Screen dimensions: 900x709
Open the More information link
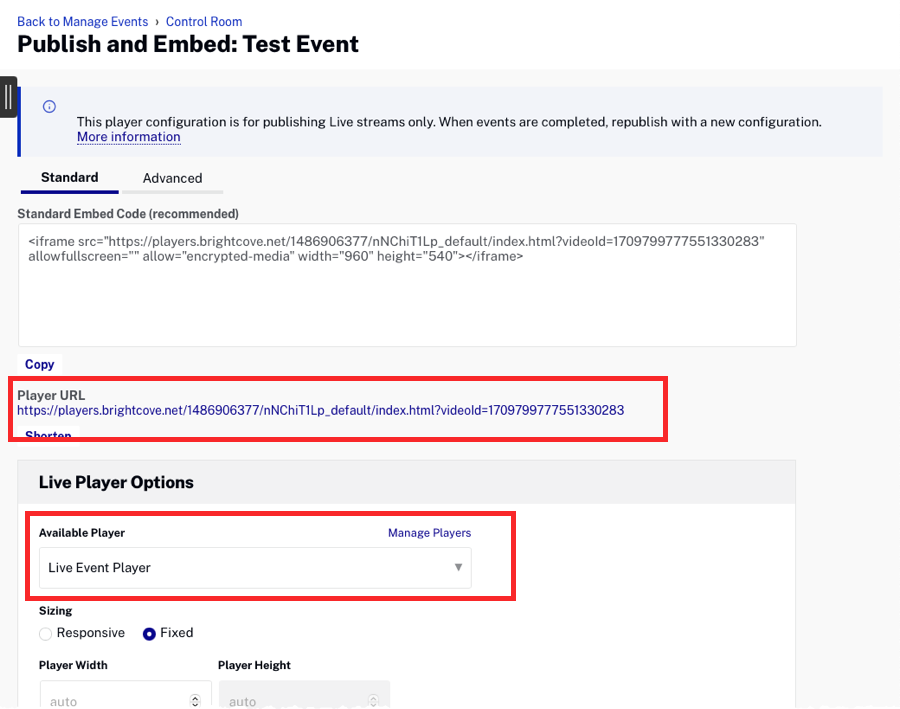(x=128, y=137)
